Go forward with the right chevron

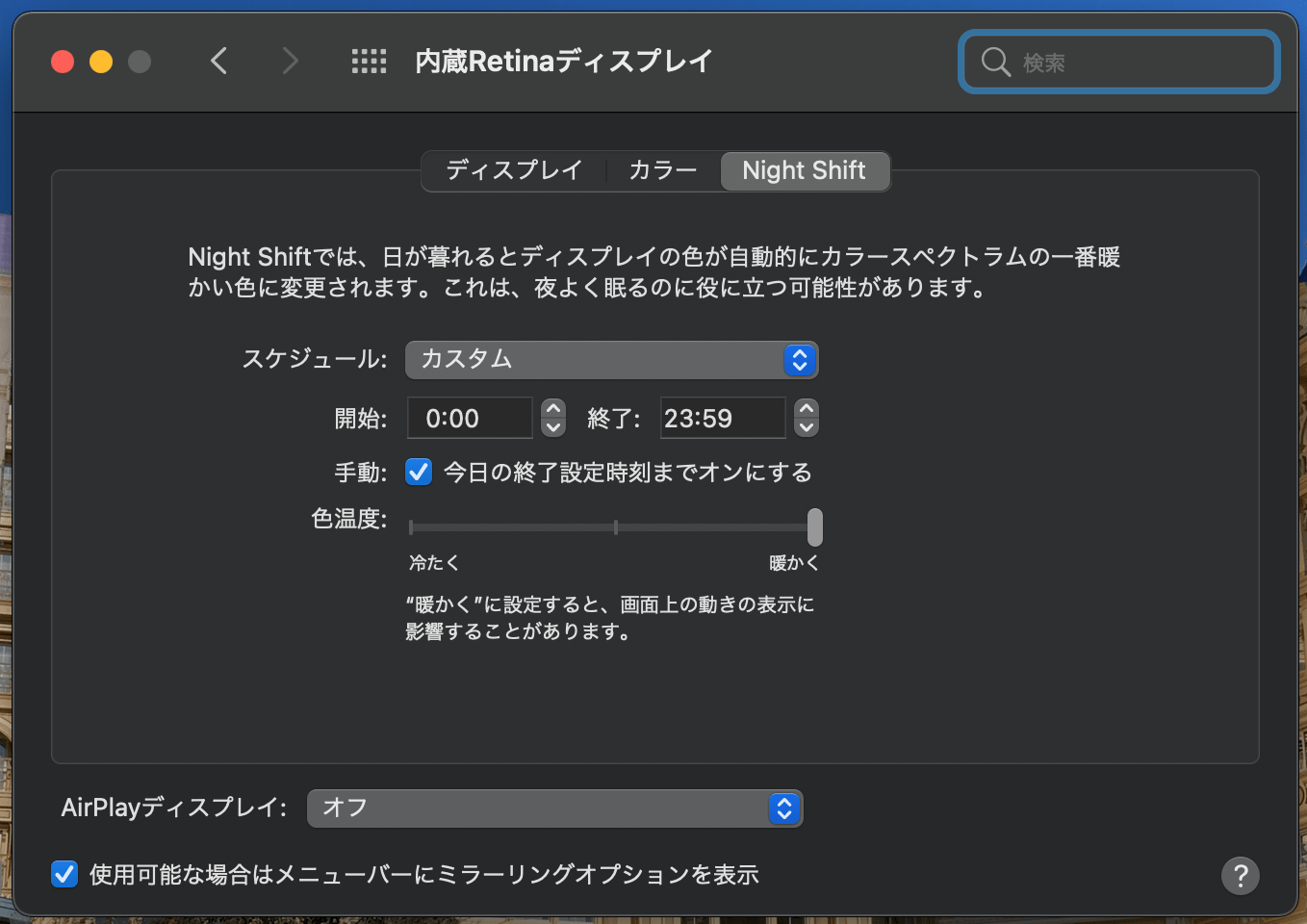pos(290,62)
